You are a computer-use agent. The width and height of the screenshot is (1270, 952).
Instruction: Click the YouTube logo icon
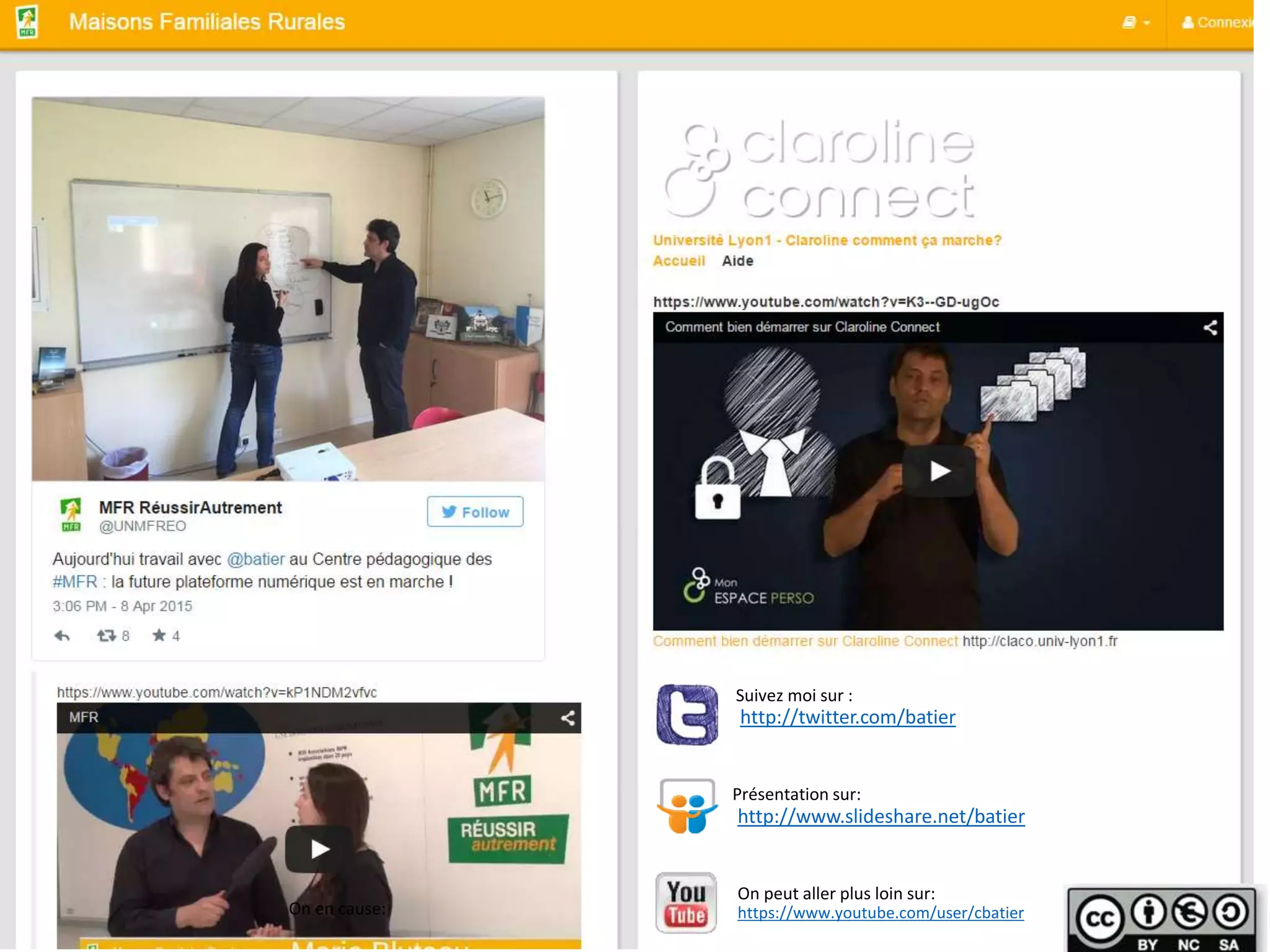point(686,902)
